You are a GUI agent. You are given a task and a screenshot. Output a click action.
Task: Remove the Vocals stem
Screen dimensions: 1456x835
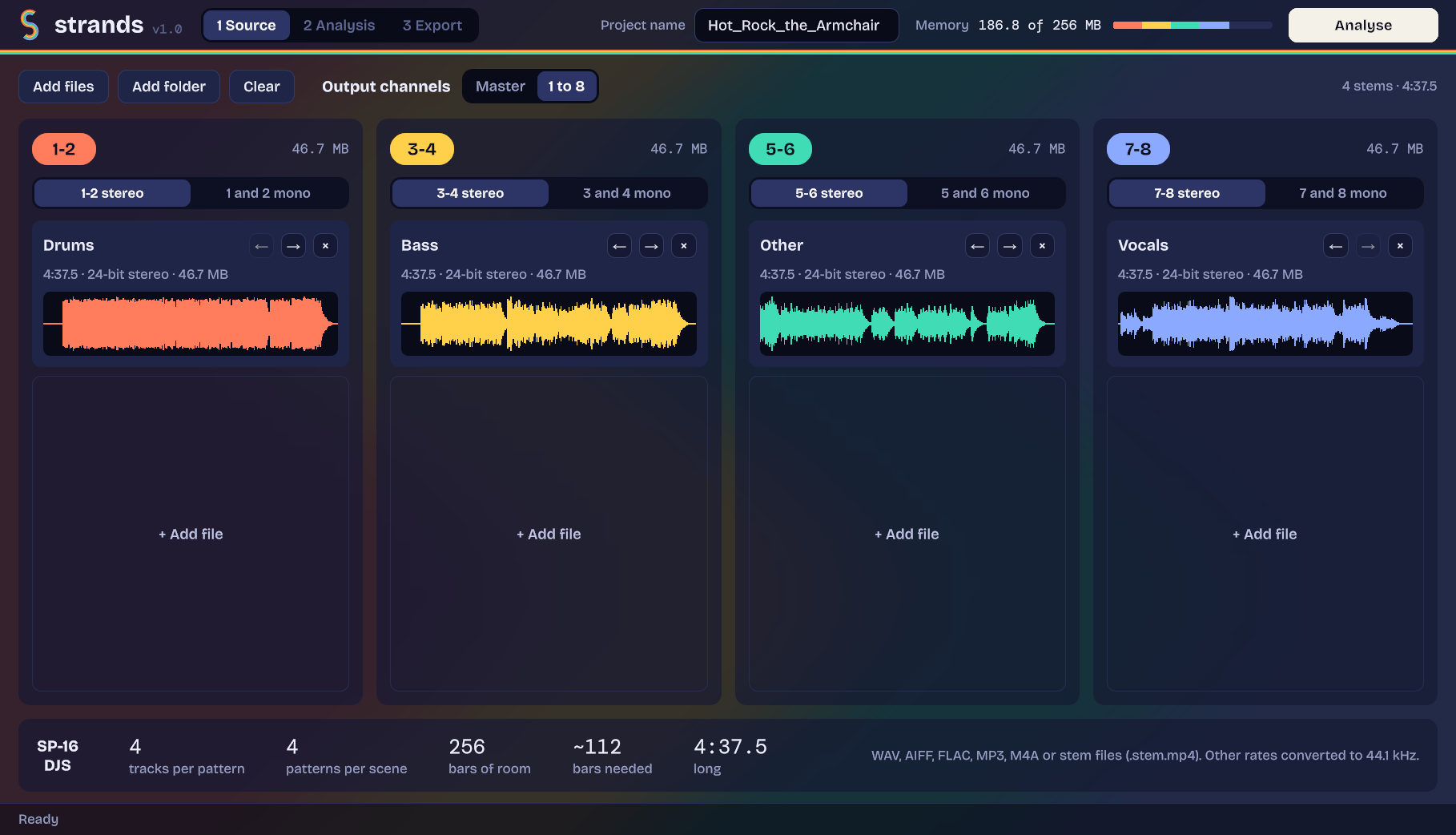click(x=1400, y=246)
